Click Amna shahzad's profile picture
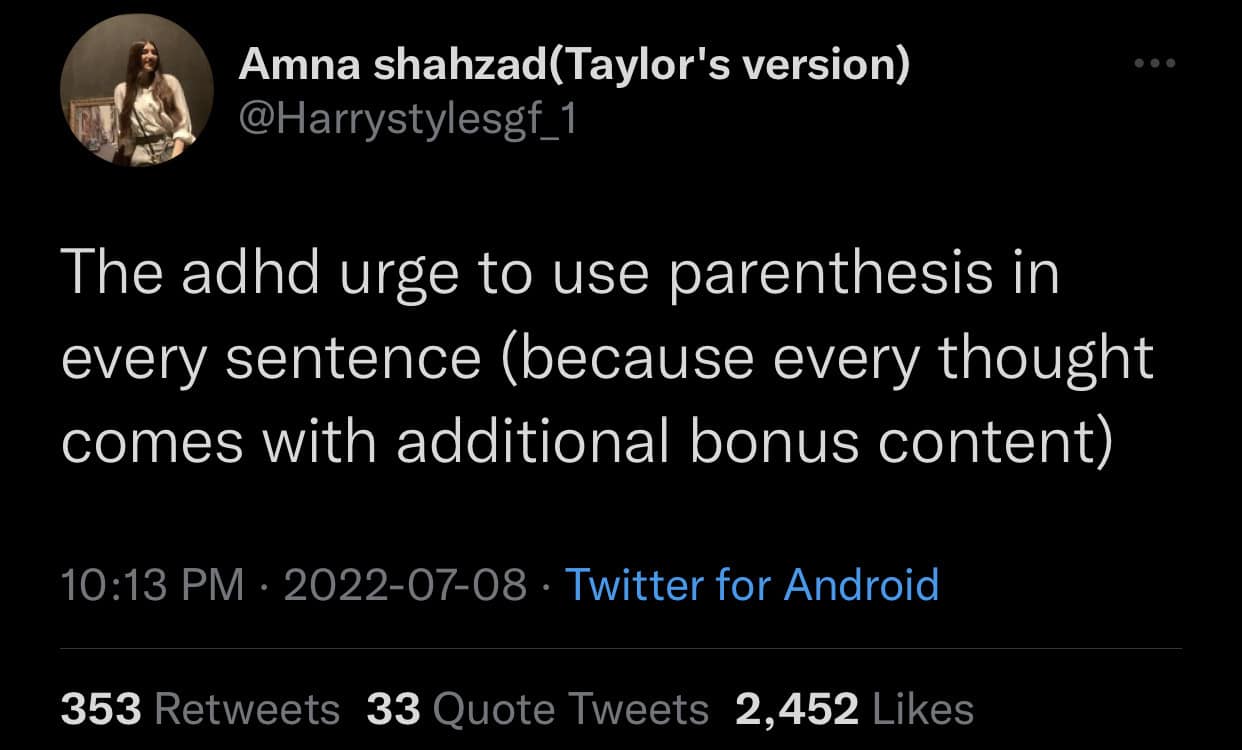Viewport: 1242px width, 750px height. [x=137, y=90]
